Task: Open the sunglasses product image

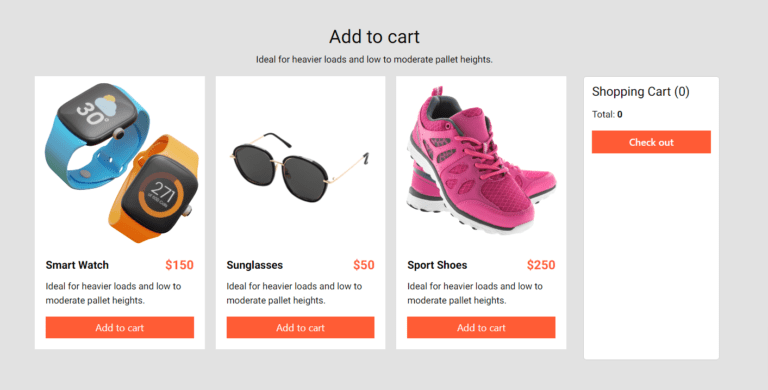Action: 300,167
